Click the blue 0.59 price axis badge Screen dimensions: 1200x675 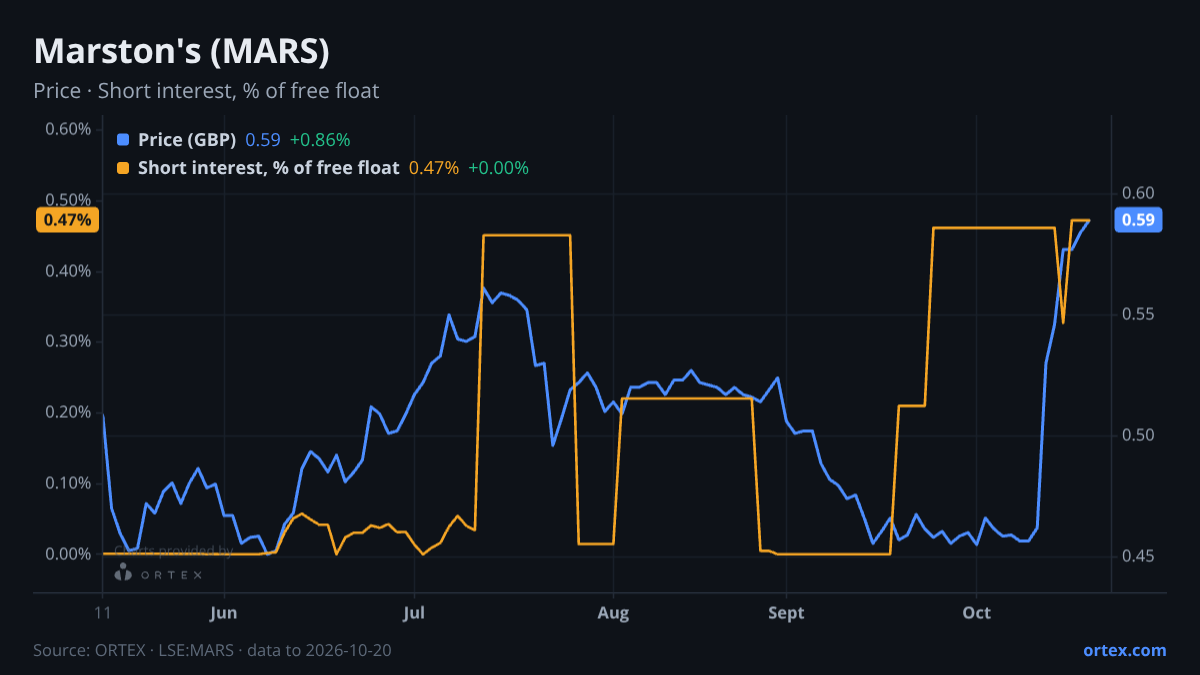(1138, 220)
